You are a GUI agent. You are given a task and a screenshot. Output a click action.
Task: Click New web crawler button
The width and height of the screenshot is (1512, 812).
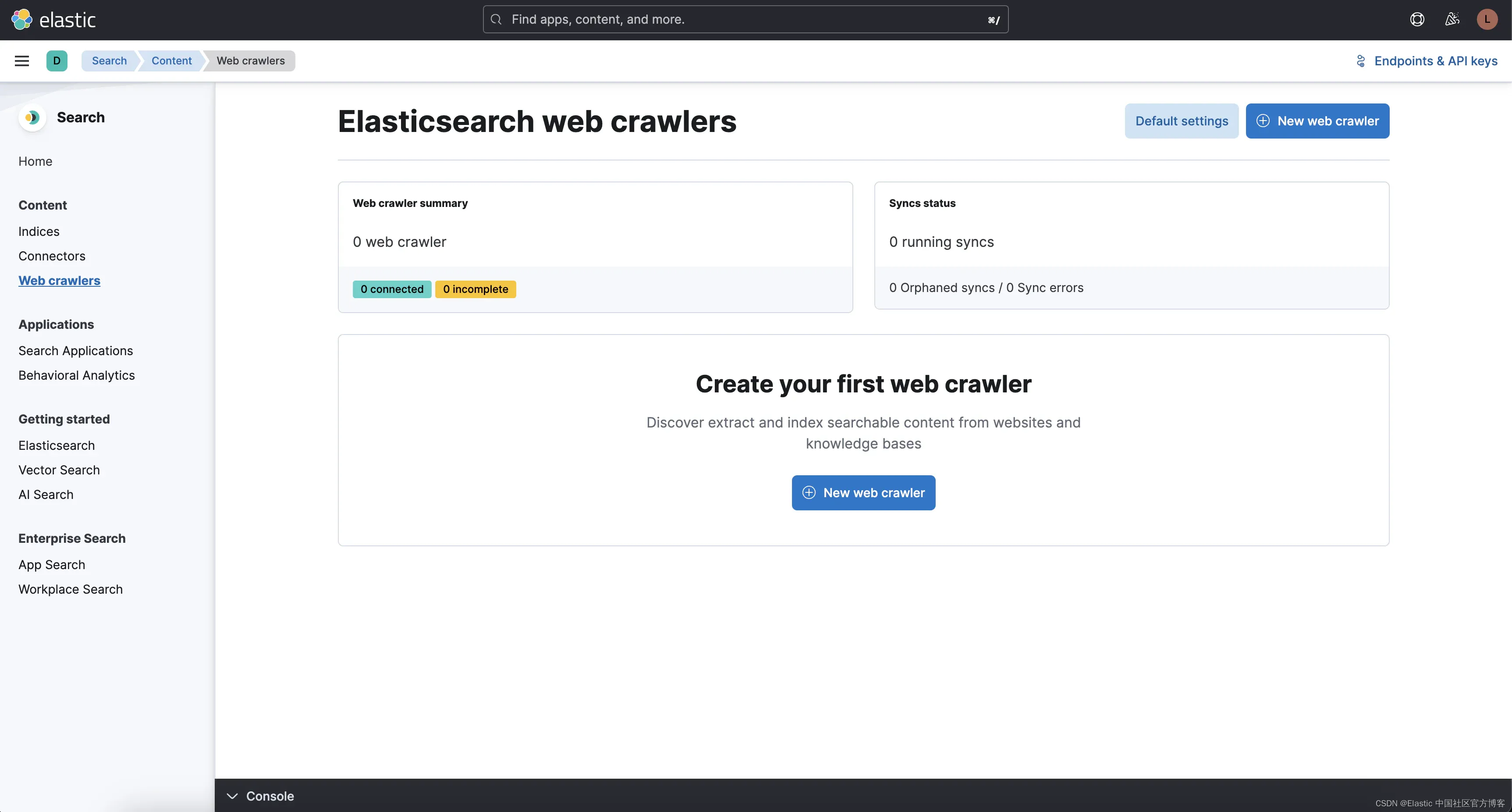coord(1318,120)
